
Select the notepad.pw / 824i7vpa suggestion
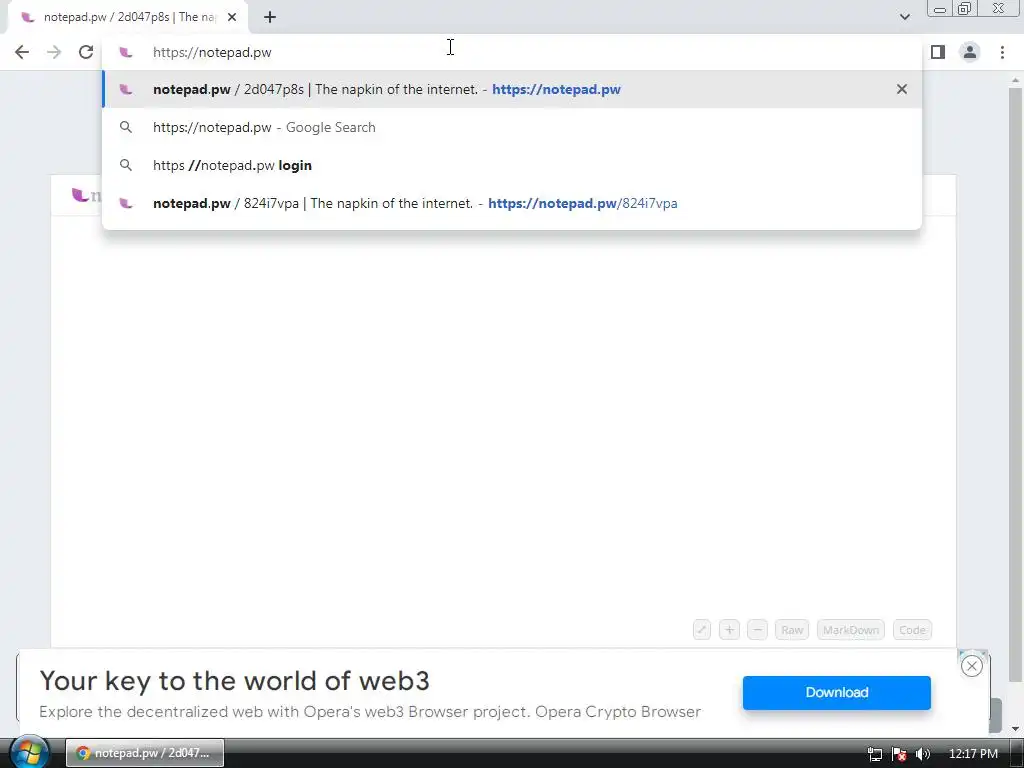(511, 203)
